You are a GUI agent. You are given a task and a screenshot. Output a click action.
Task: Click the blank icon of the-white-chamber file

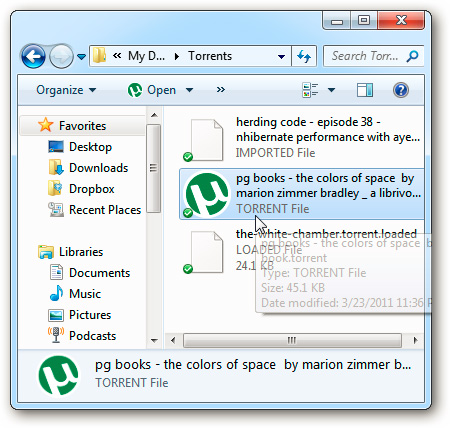click(207, 252)
